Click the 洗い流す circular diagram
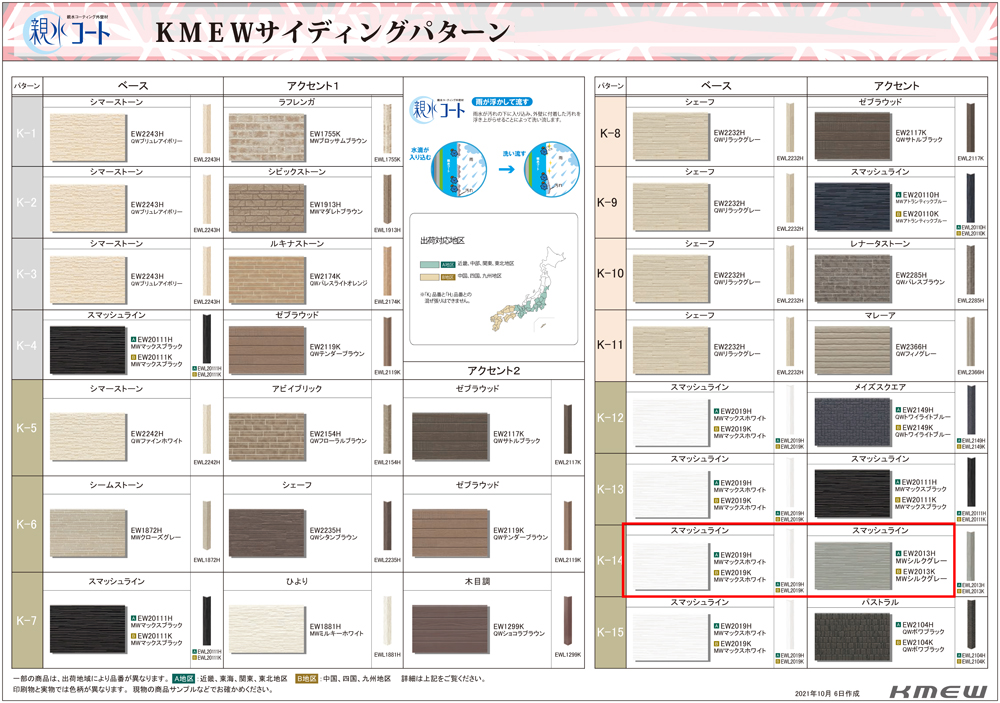This screenshot has height=703, width=1000. (x=552, y=170)
